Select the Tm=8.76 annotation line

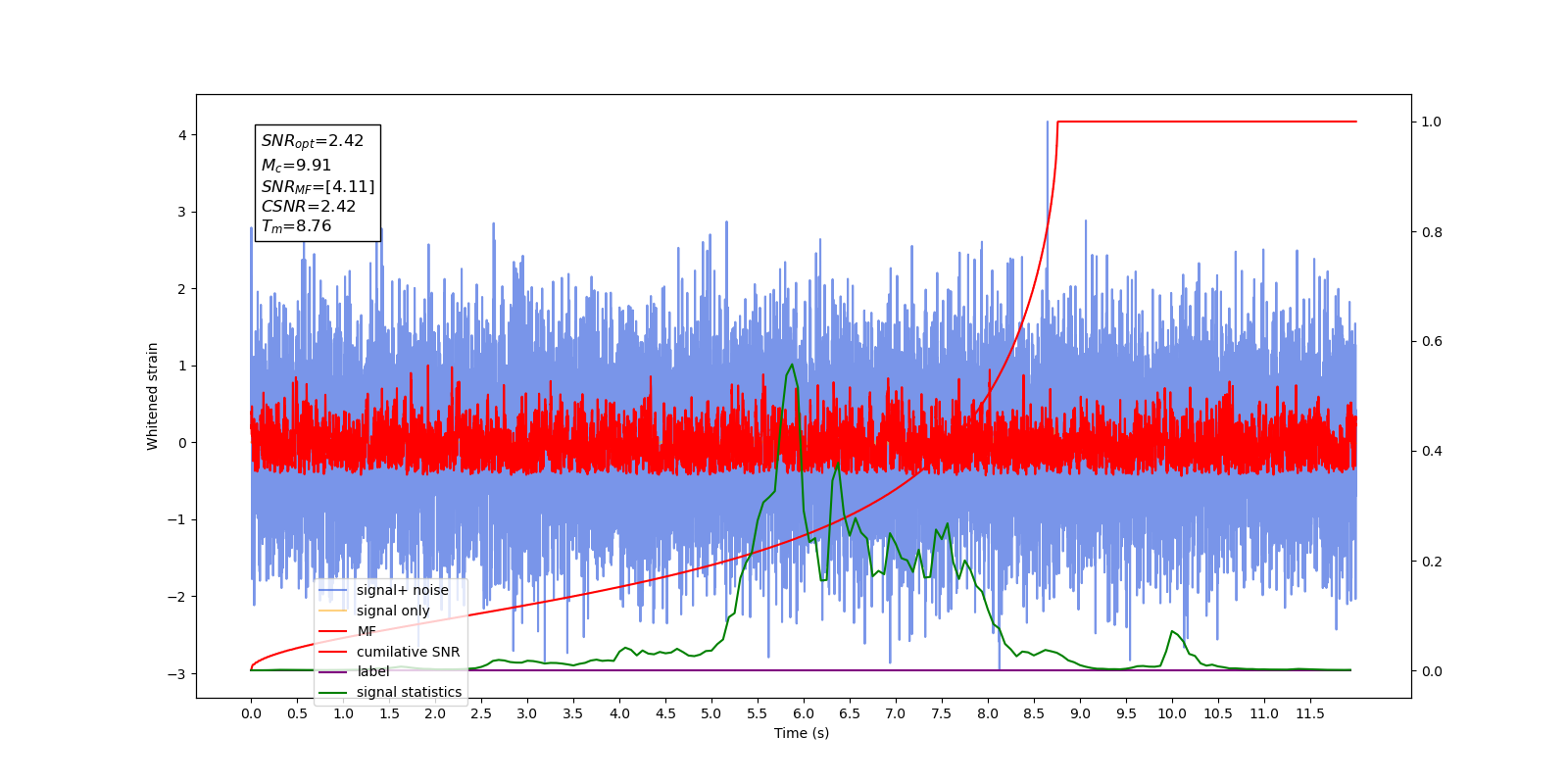pyautogui.click(x=296, y=226)
